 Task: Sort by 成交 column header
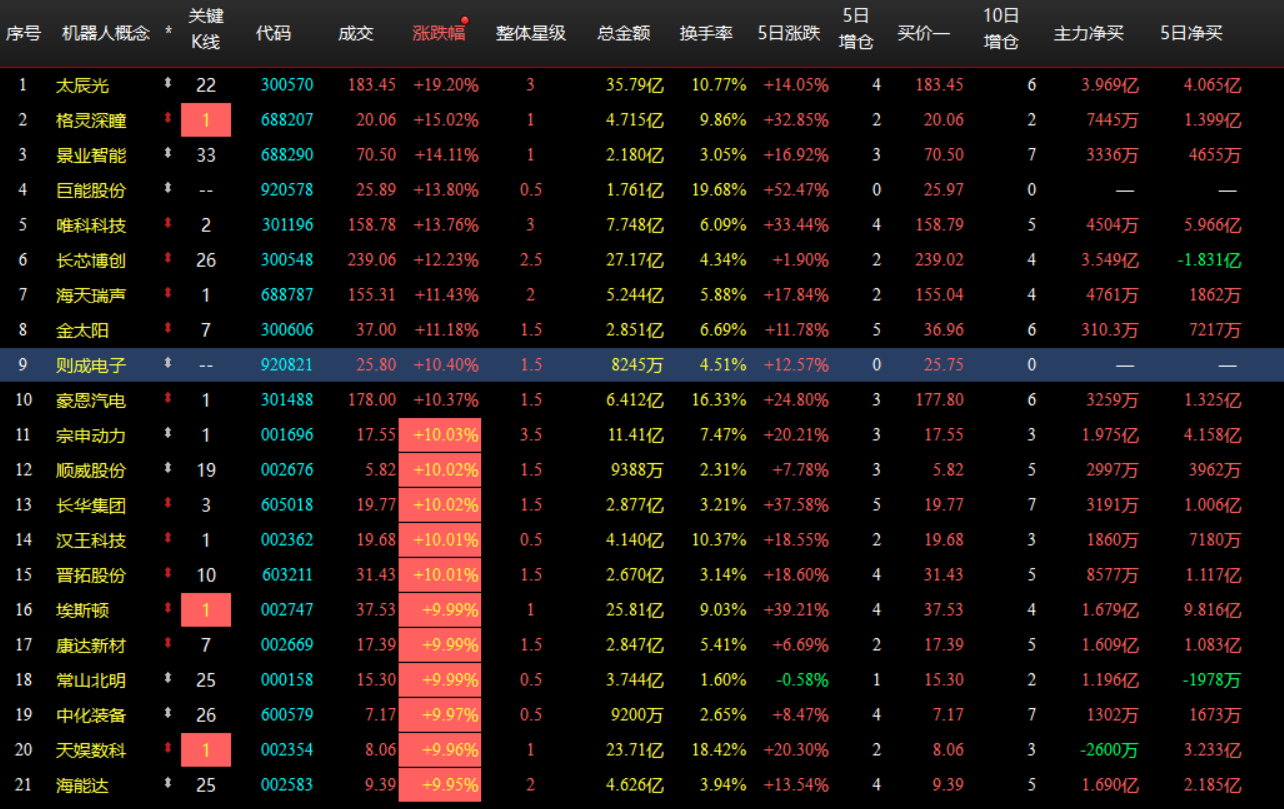click(355, 33)
